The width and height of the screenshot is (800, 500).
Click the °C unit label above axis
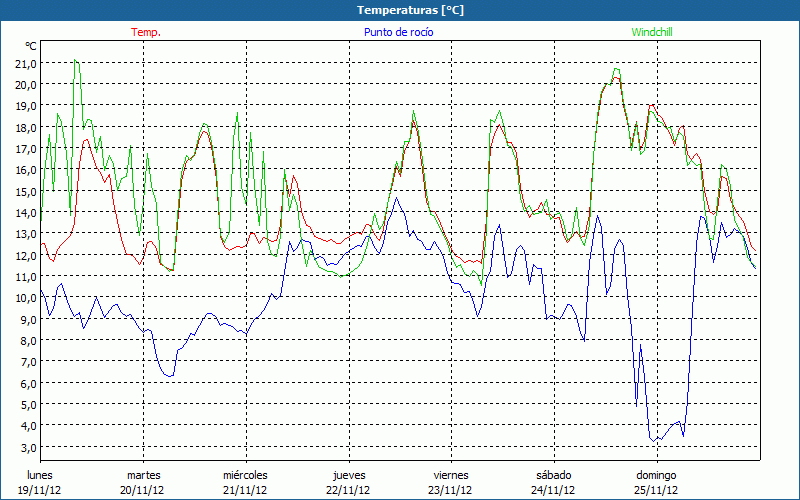click(x=31, y=46)
